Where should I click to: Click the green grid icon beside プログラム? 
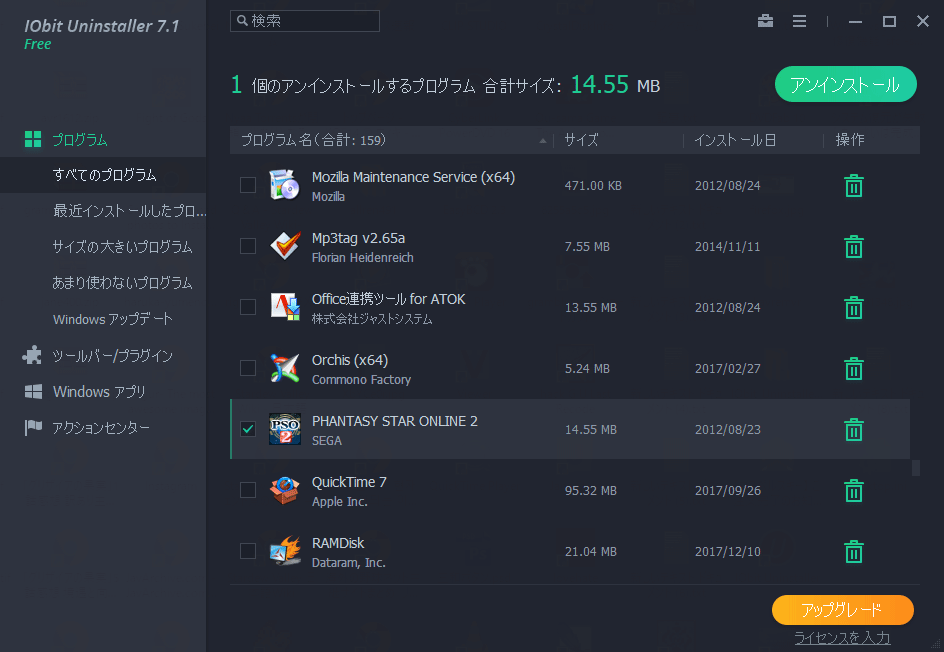click(33, 139)
